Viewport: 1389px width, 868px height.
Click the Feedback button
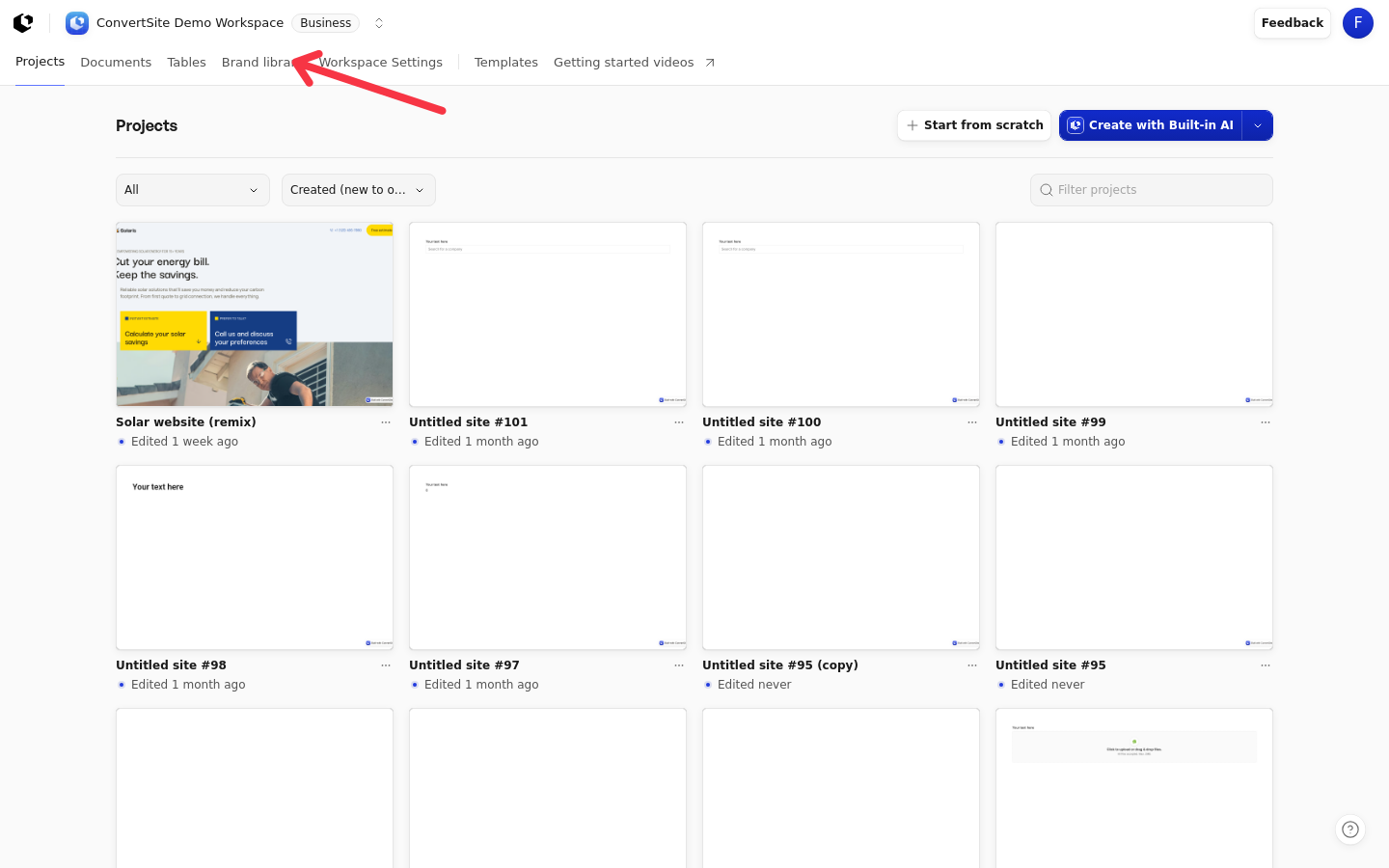(x=1293, y=23)
